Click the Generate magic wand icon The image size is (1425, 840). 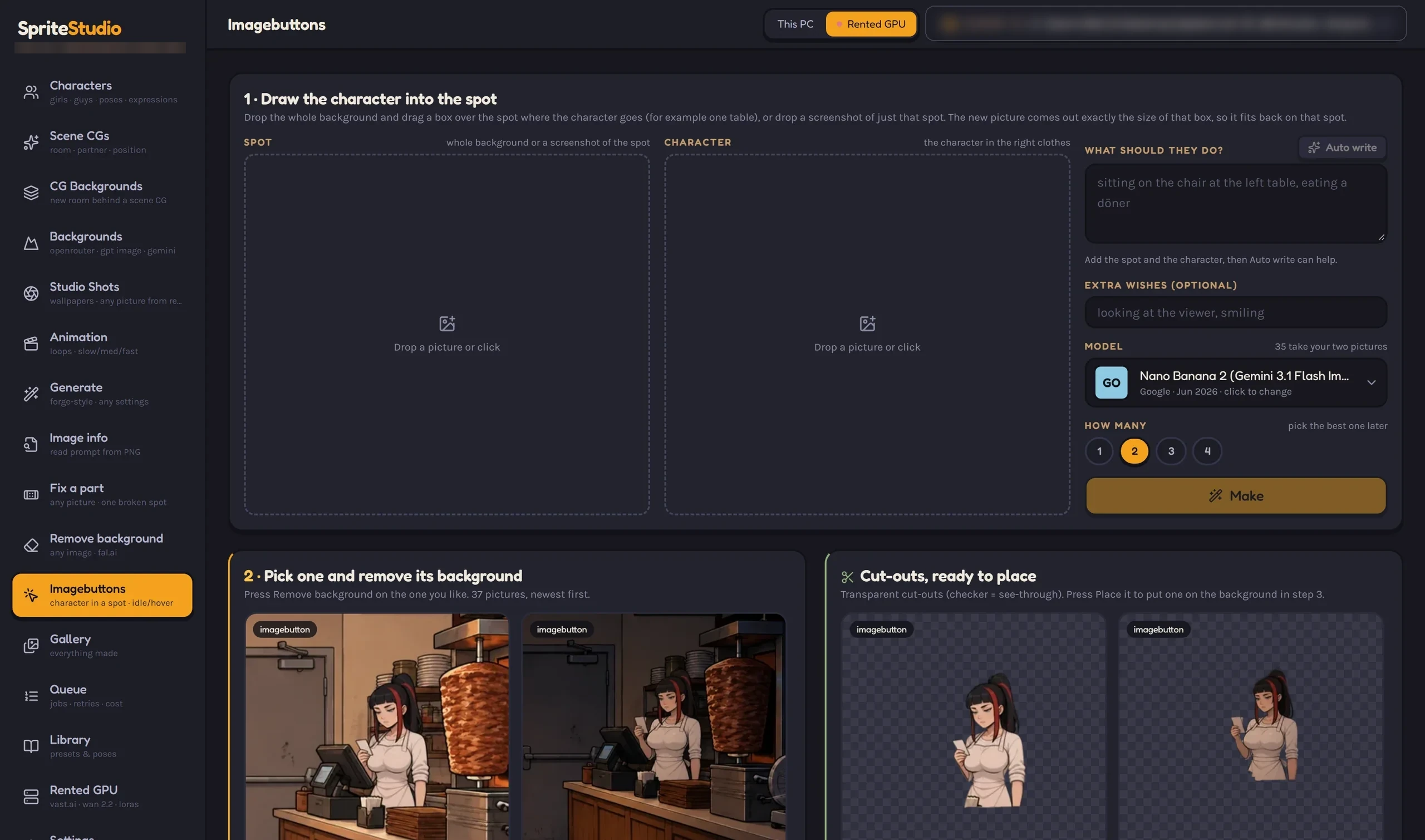click(31, 394)
